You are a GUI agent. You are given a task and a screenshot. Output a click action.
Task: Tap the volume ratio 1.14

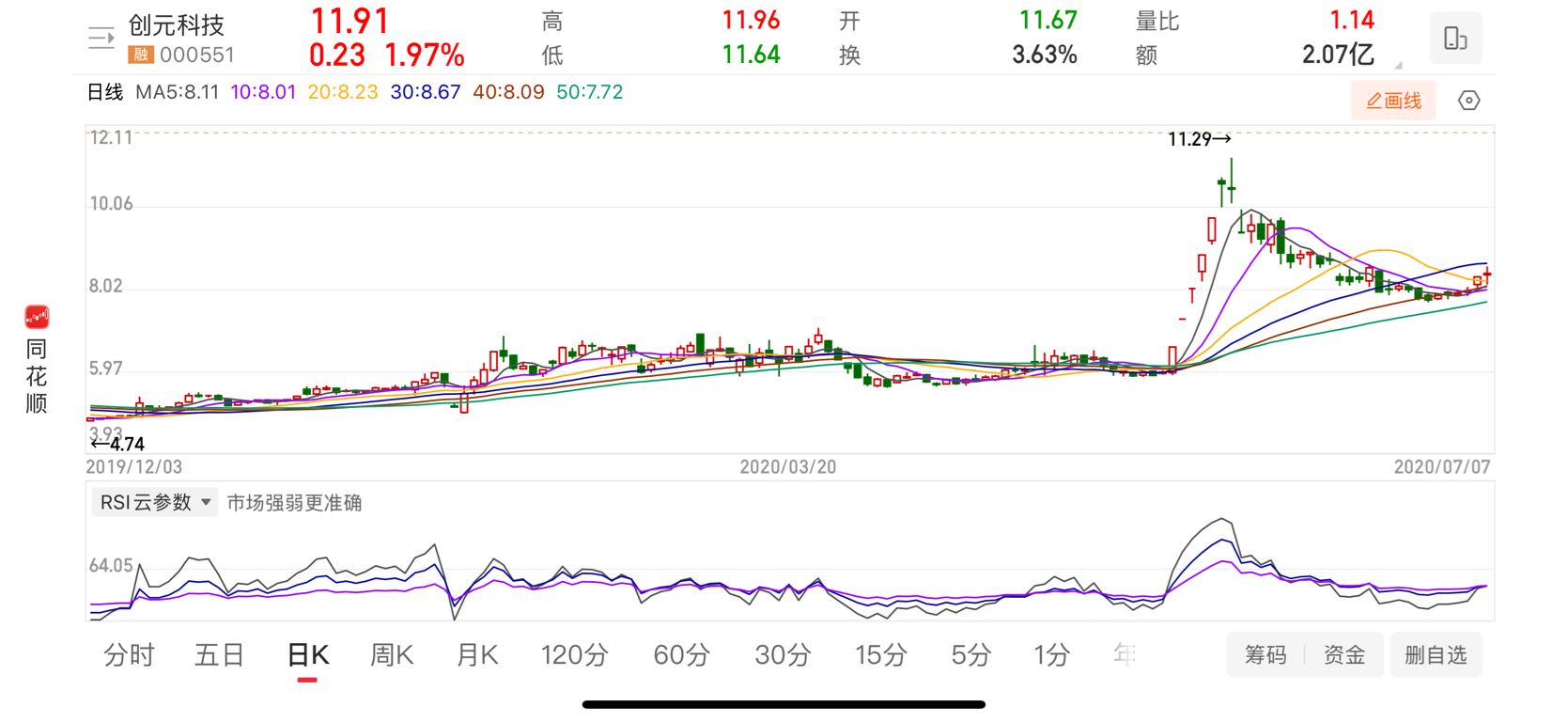pos(1352,20)
